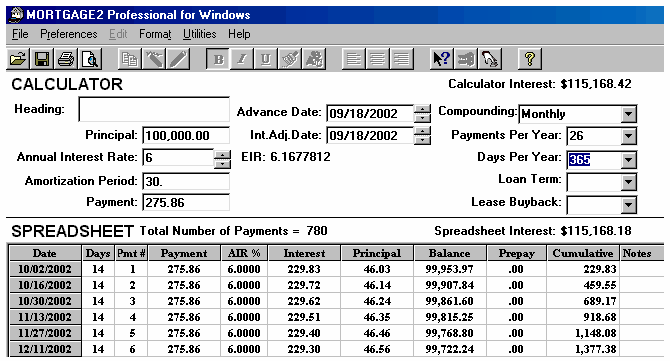This screenshot has width=670, height=361.
Task: Click the yellow question mark help icon
Action: click(x=530, y=59)
